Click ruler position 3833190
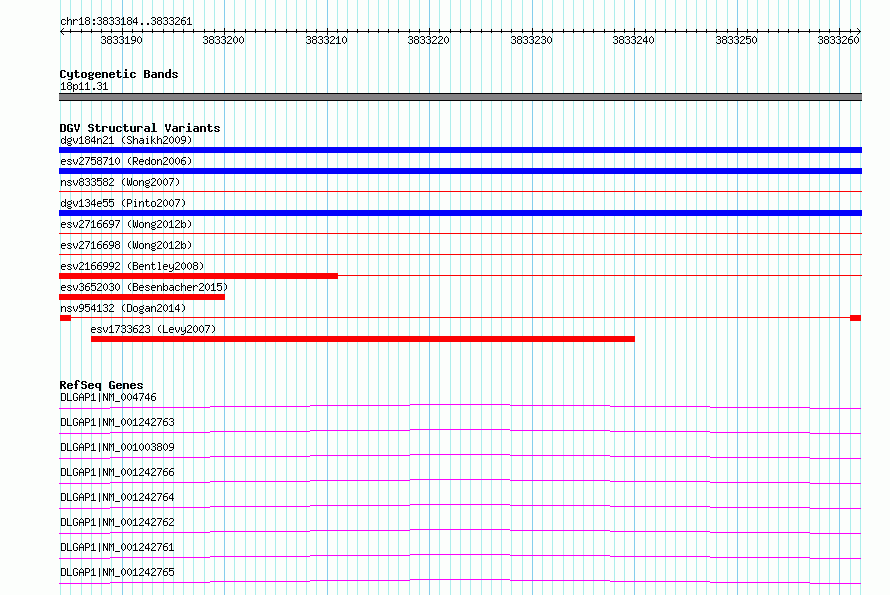The height and width of the screenshot is (595, 890). pyautogui.click(x=121, y=40)
